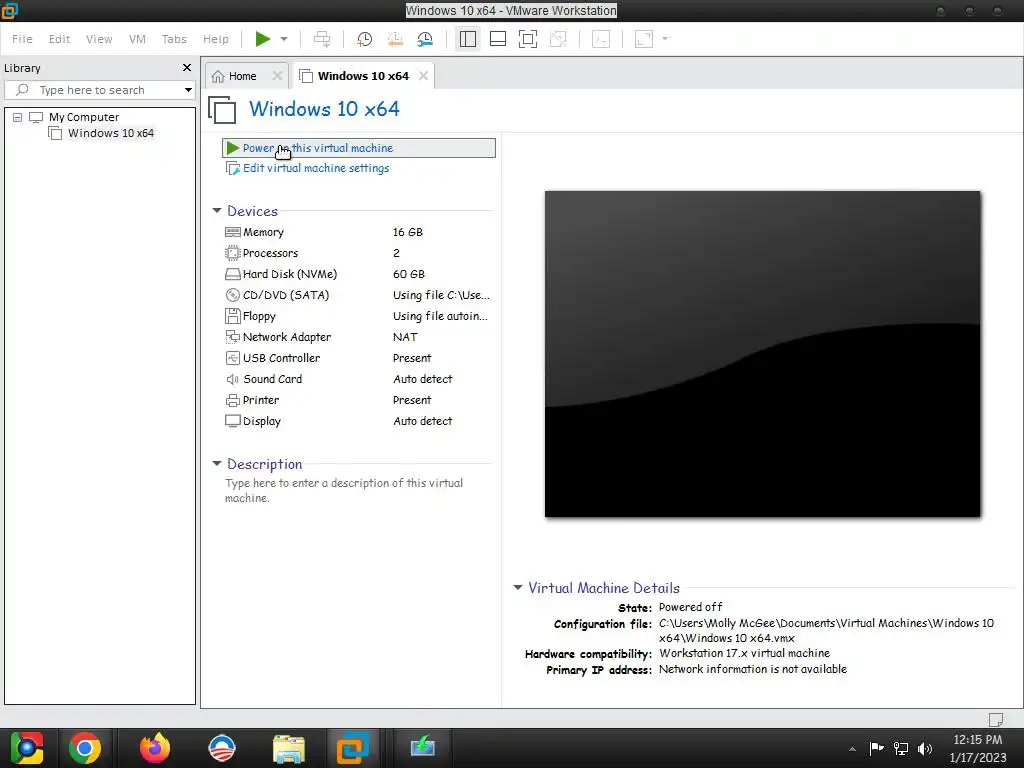Show hidden system tray icons
This screenshot has width=1024, height=768.
tap(852, 749)
